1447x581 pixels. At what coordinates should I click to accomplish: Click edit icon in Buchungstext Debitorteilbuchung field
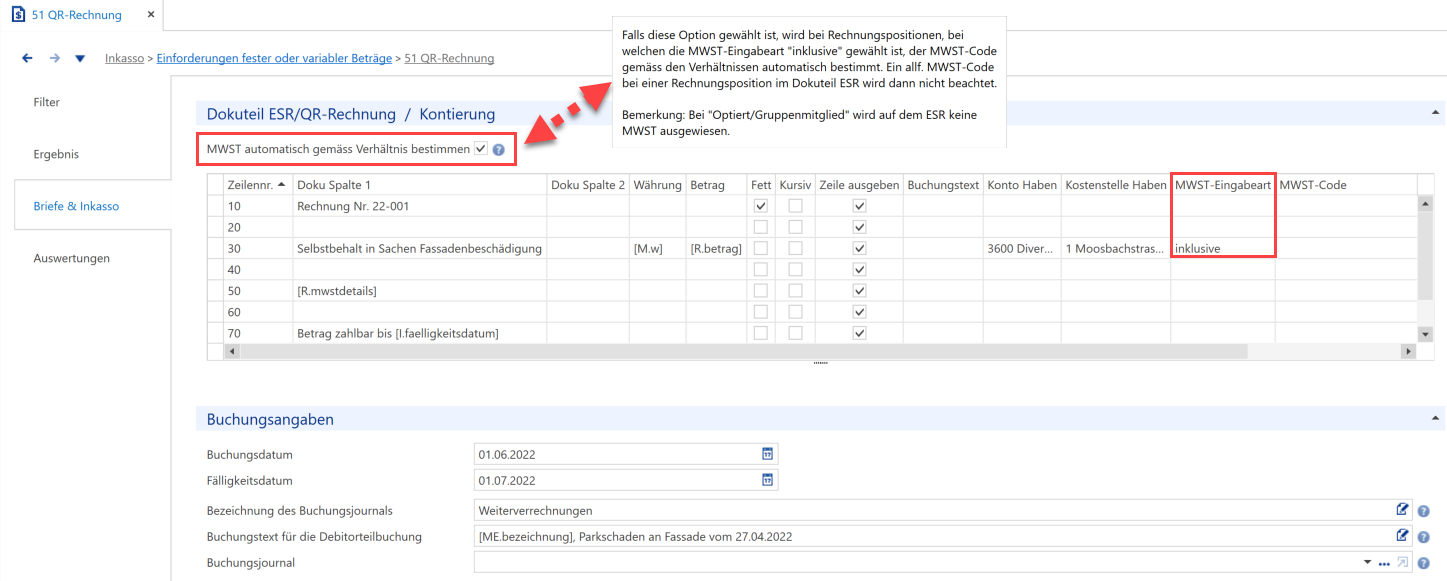[1403, 536]
